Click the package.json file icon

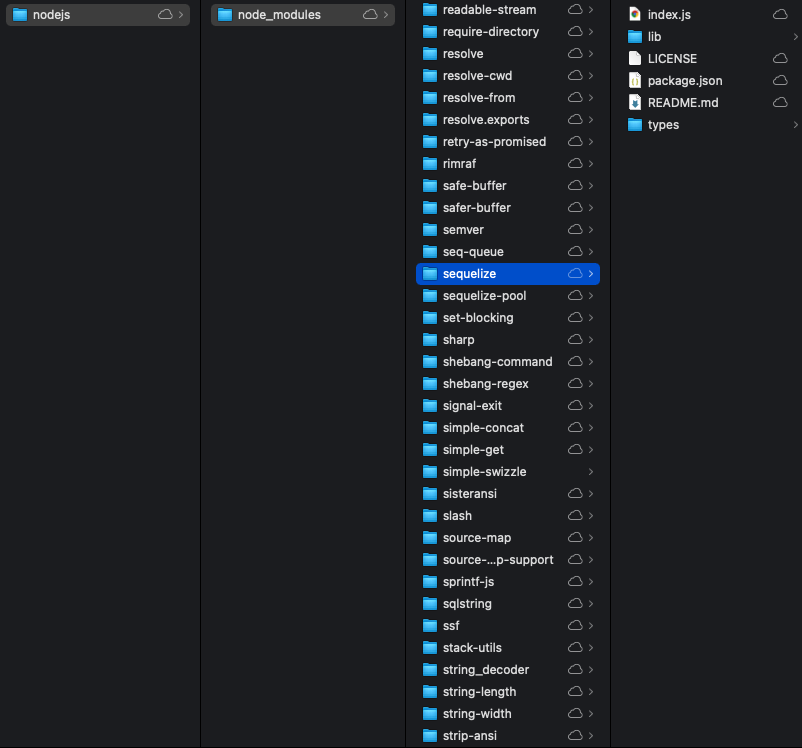(635, 80)
